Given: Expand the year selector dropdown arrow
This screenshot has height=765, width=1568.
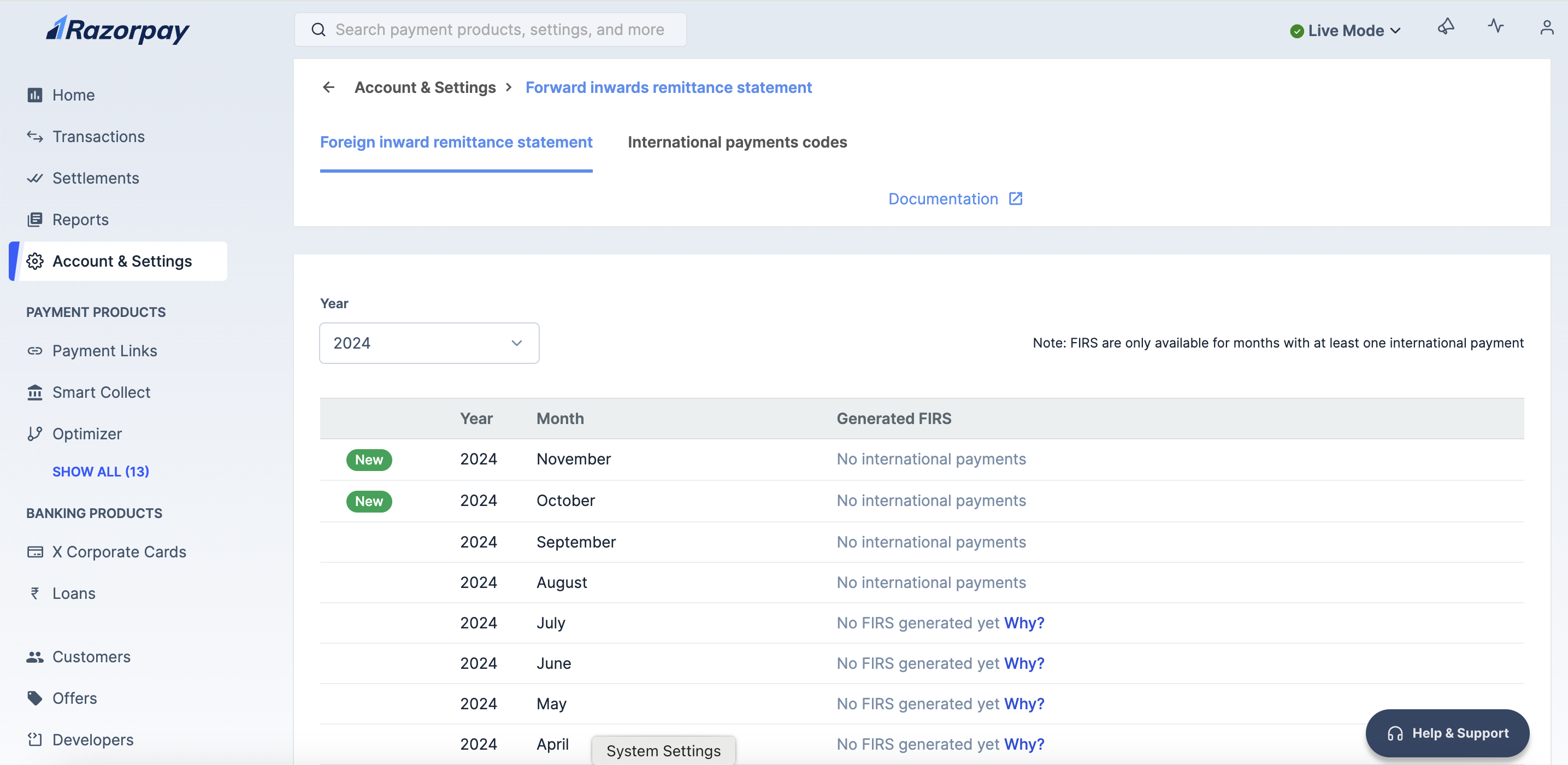Looking at the screenshot, I should click(516, 343).
